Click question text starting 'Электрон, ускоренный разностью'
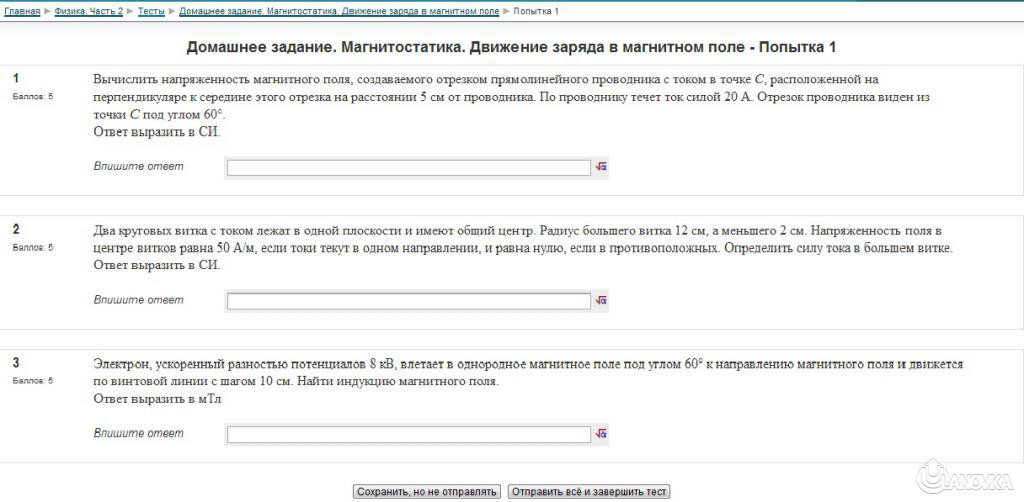This screenshot has height=502, width=1024. click(528, 381)
